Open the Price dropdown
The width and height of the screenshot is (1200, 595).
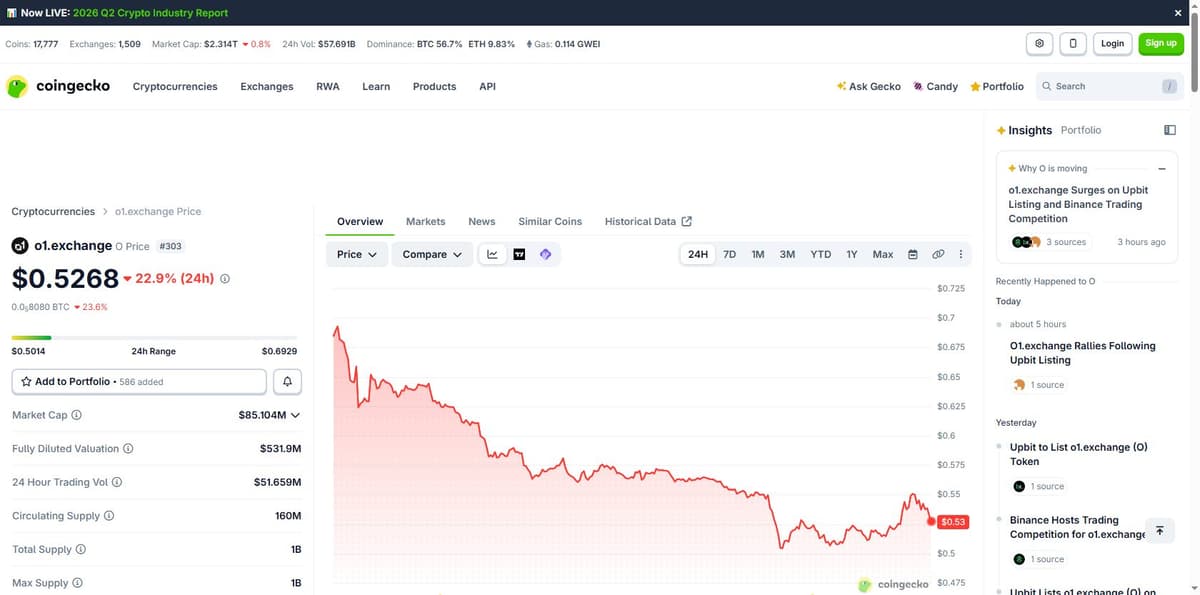357,254
